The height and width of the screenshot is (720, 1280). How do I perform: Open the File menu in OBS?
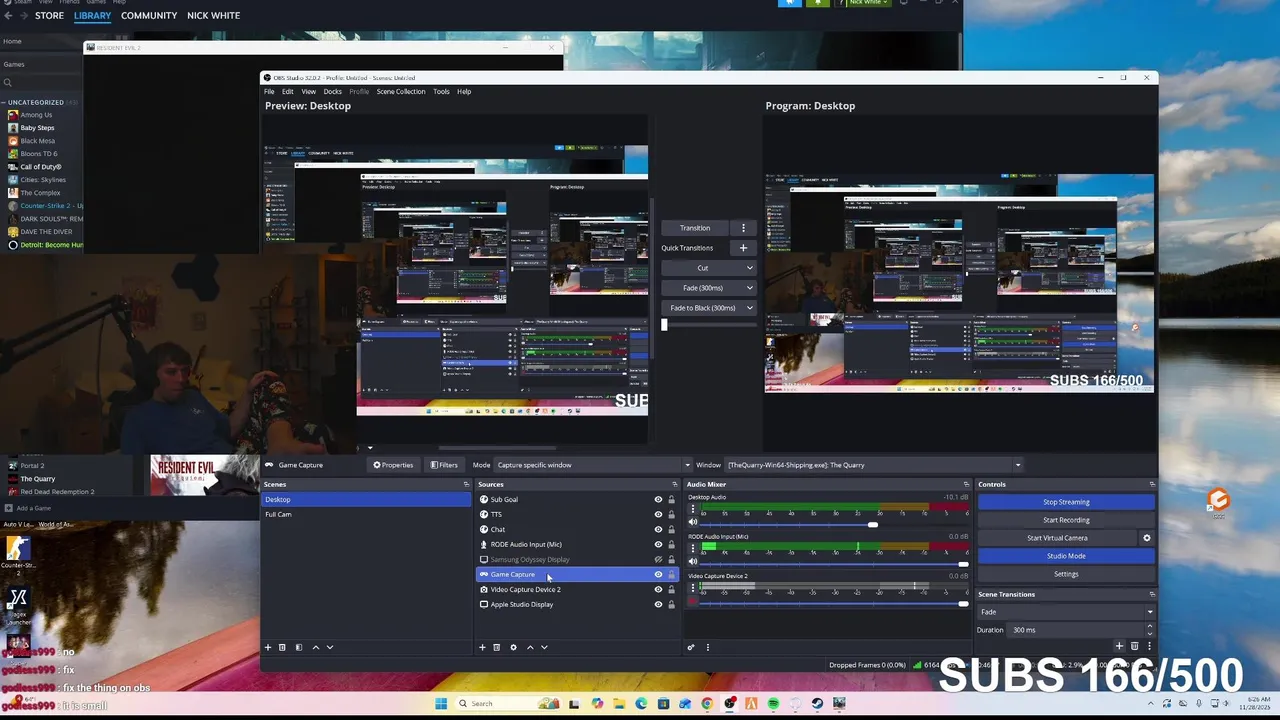(269, 91)
